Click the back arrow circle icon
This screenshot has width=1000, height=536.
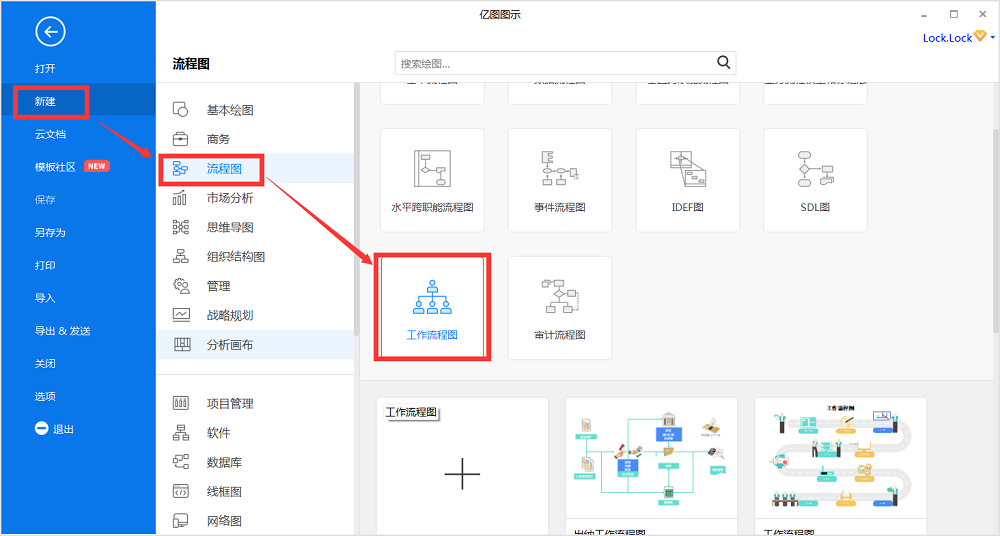[50, 31]
